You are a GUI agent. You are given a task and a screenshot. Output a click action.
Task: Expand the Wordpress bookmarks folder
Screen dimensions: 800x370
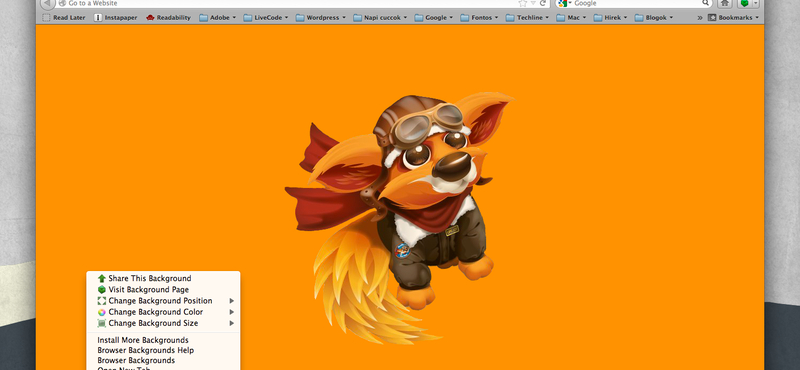click(321, 17)
